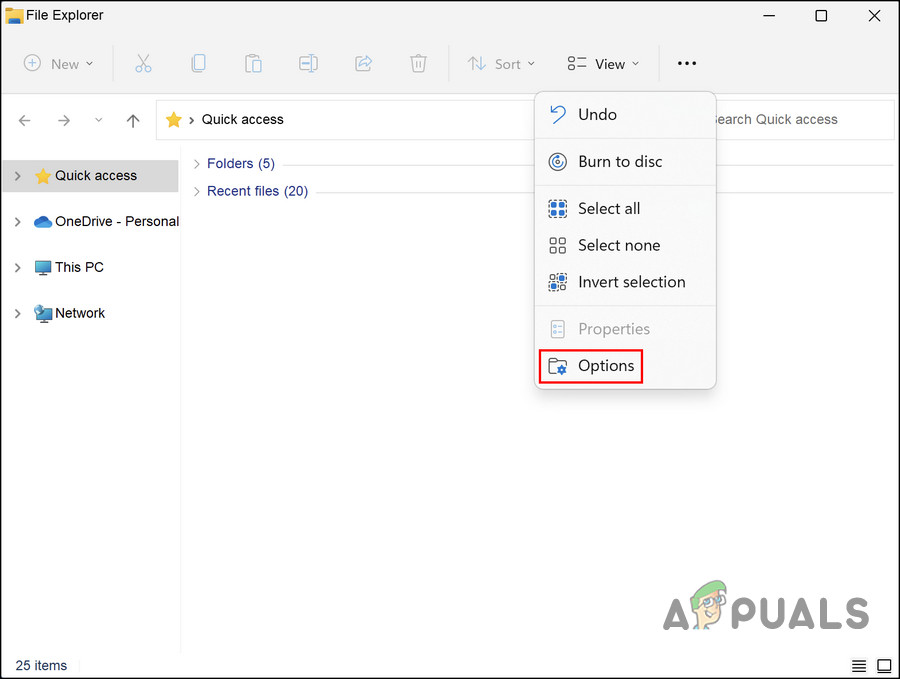This screenshot has height=679, width=900.
Task: Go back with the left arrow
Action: tap(25, 120)
